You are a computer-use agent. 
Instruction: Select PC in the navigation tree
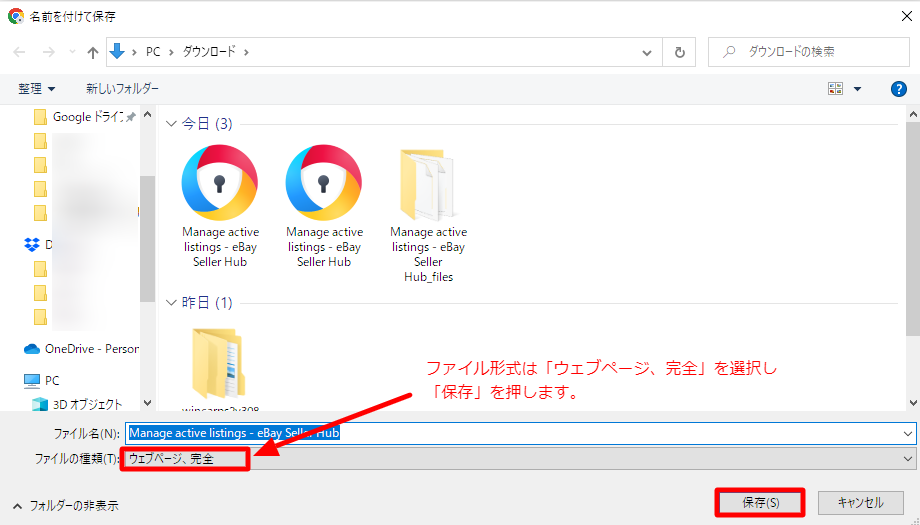[x=42, y=381]
